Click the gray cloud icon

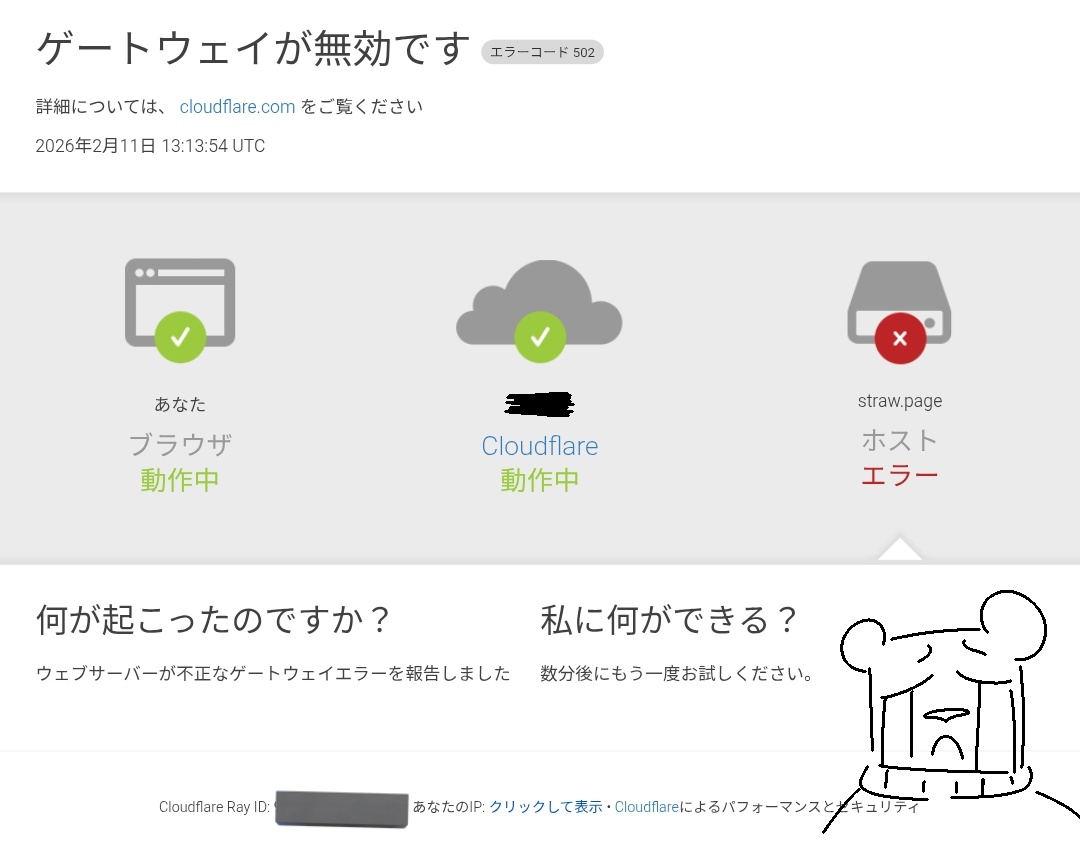tap(539, 303)
